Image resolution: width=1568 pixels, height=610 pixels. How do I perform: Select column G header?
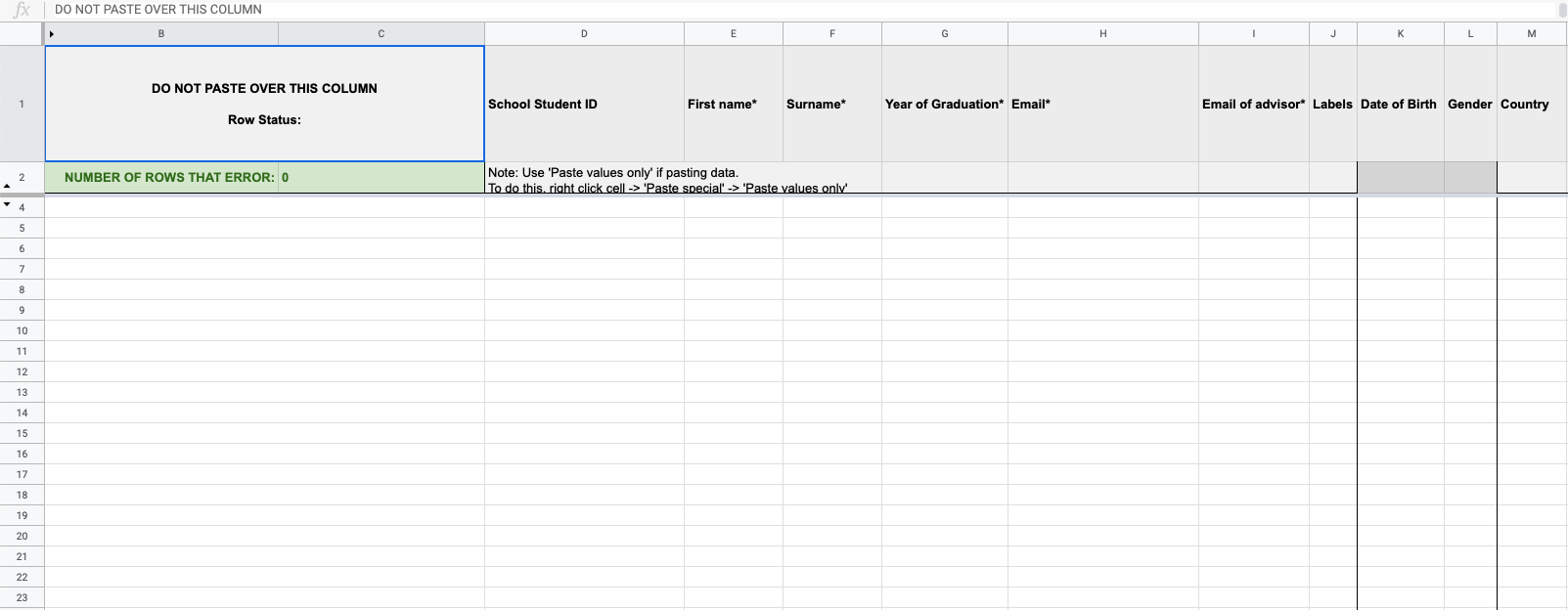click(x=945, y=34)
